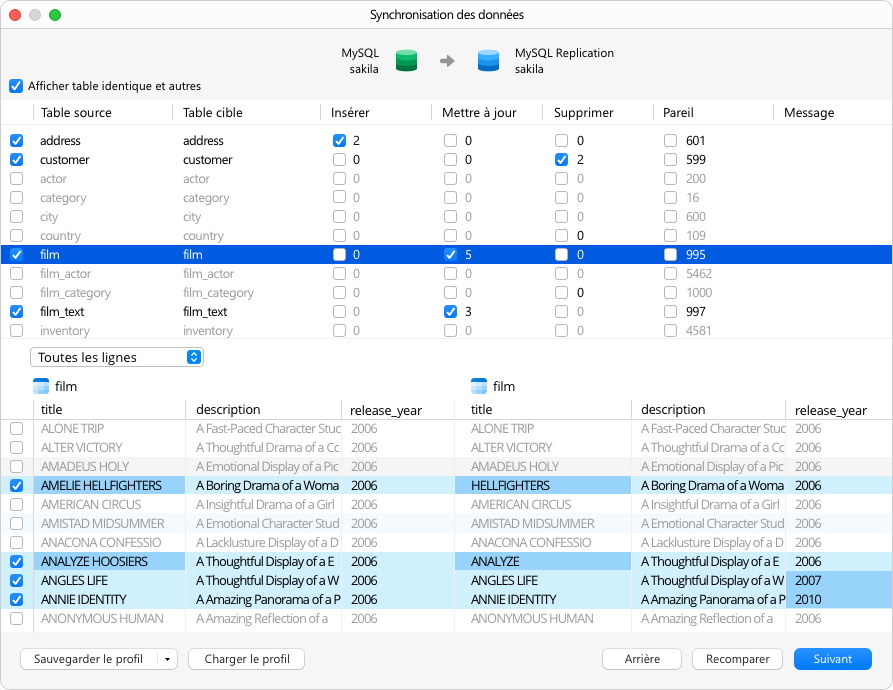Click the Arrière button
This screenshot has height=690, width=893.
pos(642,659)
